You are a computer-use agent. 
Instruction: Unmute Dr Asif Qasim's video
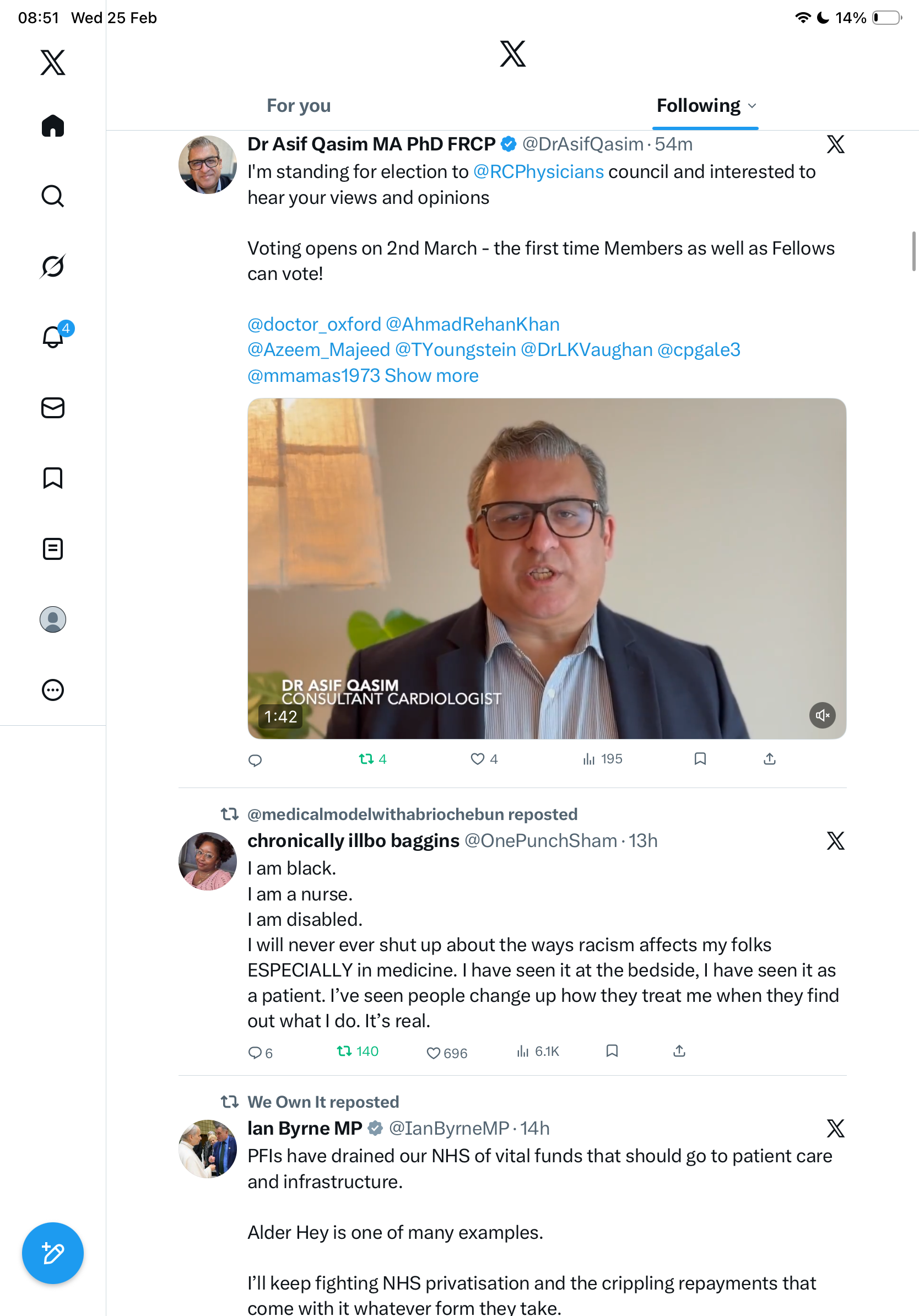pos(822,715)
